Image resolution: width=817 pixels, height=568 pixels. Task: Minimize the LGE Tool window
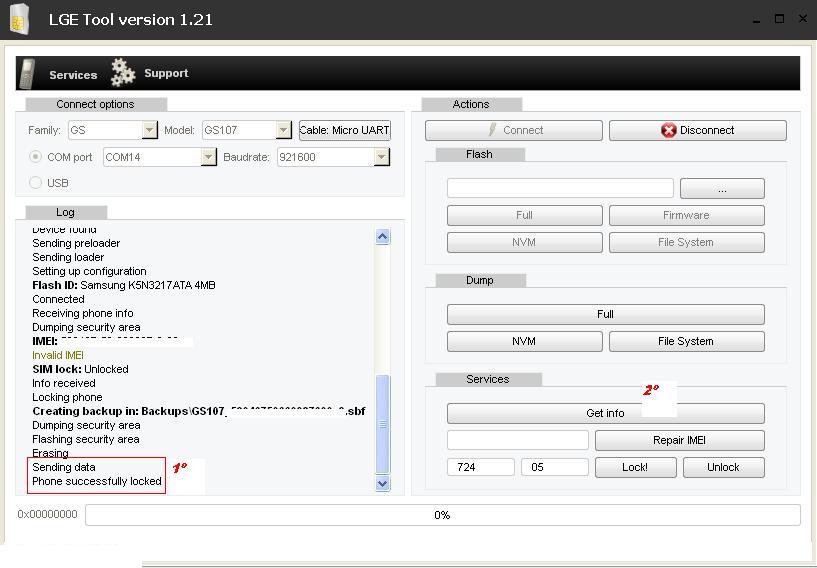pos(757,20)
